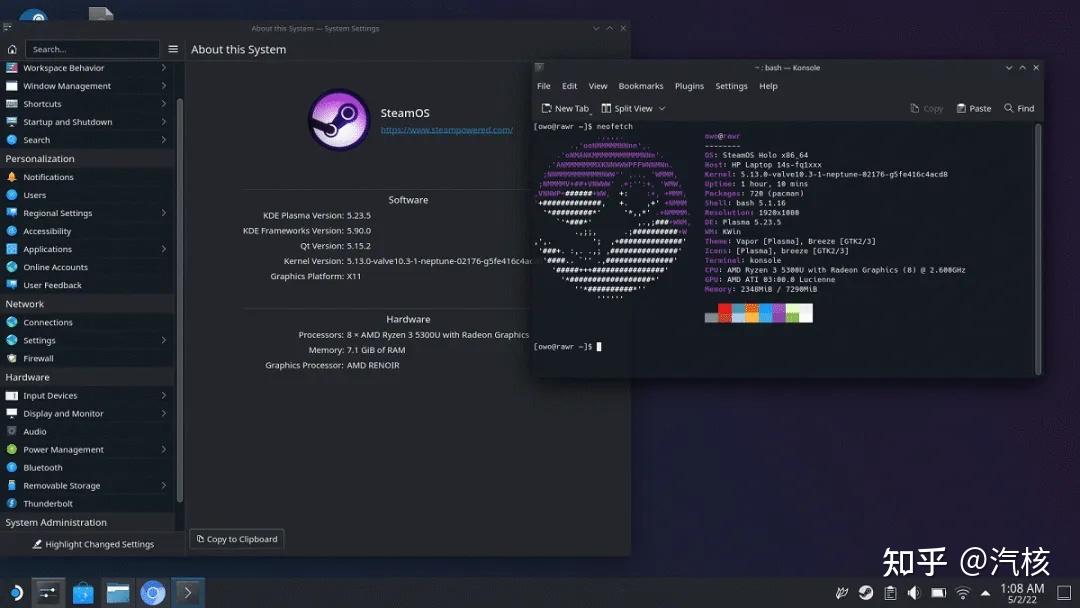1080x608 pixels.
Task: Click the Copy to Clipboard button
Action: pyautogui.click(x=236, y=539)
